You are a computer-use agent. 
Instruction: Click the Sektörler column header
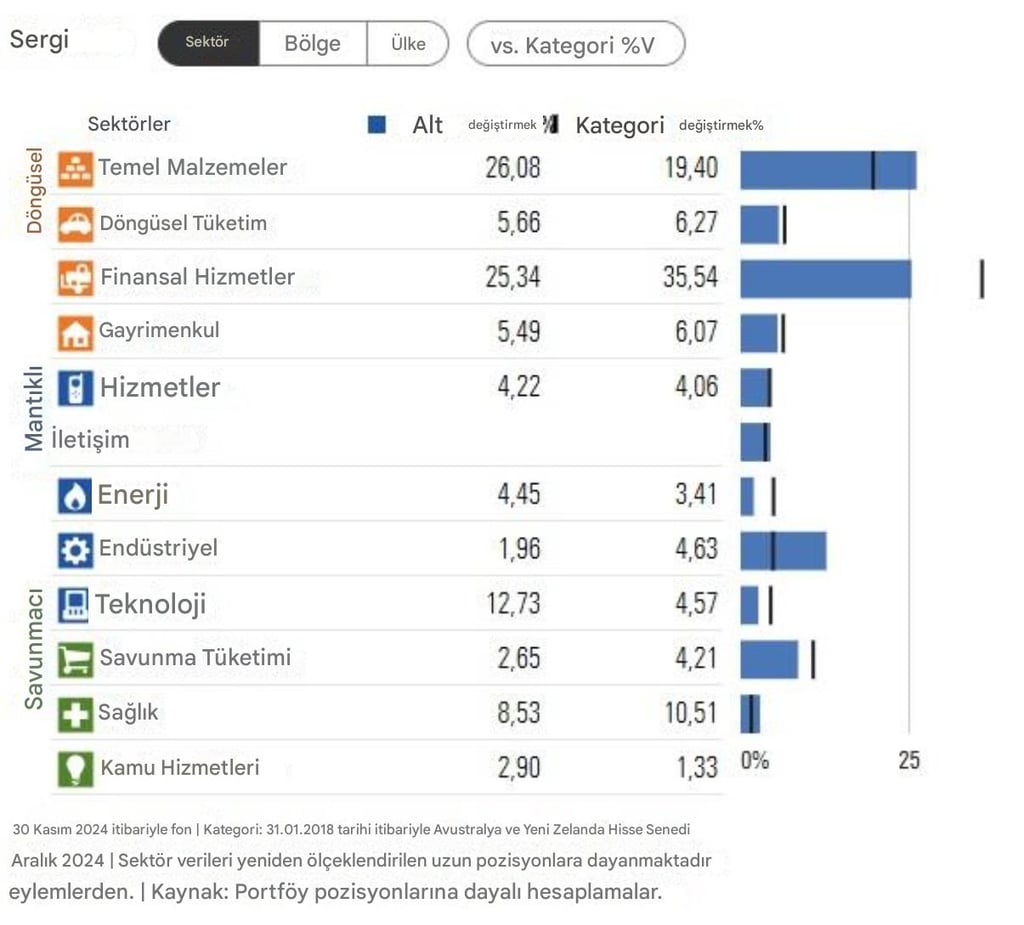point(129,124)
